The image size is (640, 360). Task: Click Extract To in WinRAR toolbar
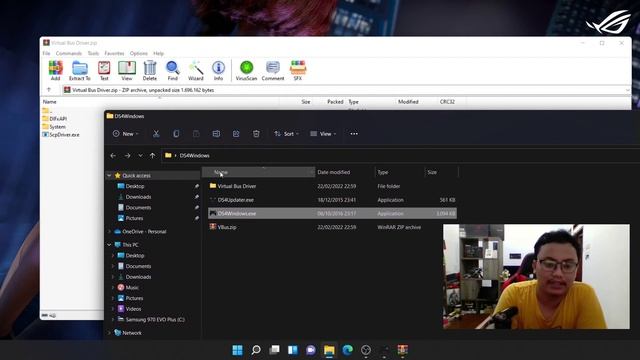80,70
